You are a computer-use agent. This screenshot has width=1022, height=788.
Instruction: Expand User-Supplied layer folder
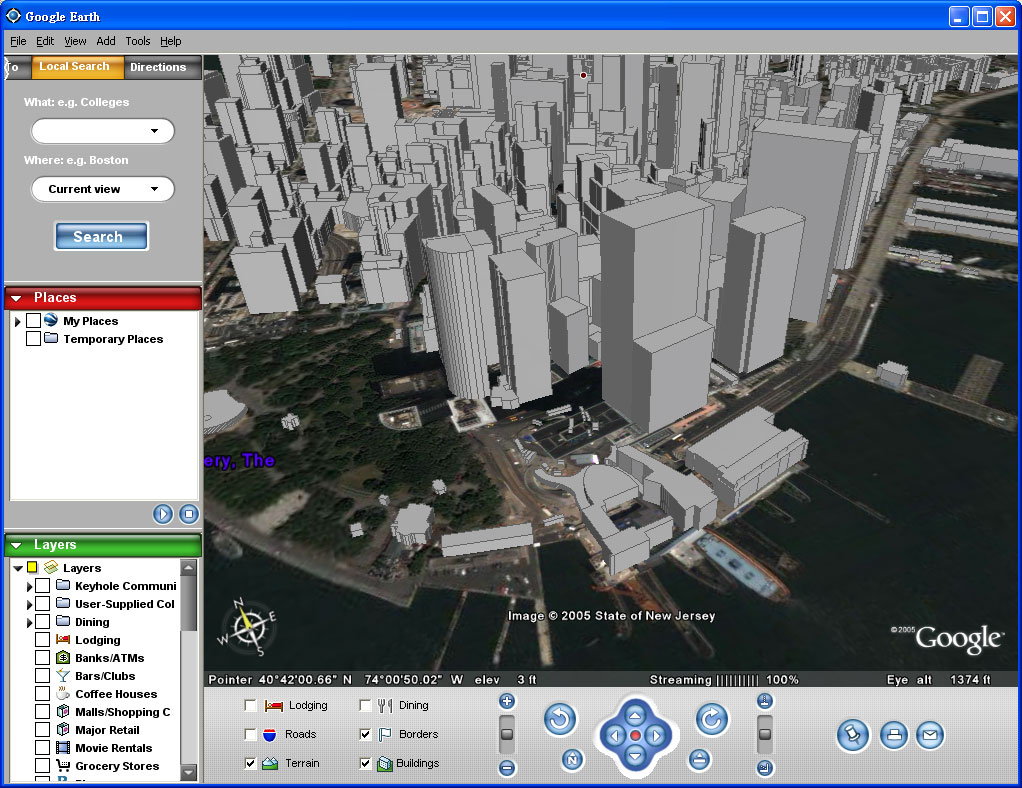29,604
